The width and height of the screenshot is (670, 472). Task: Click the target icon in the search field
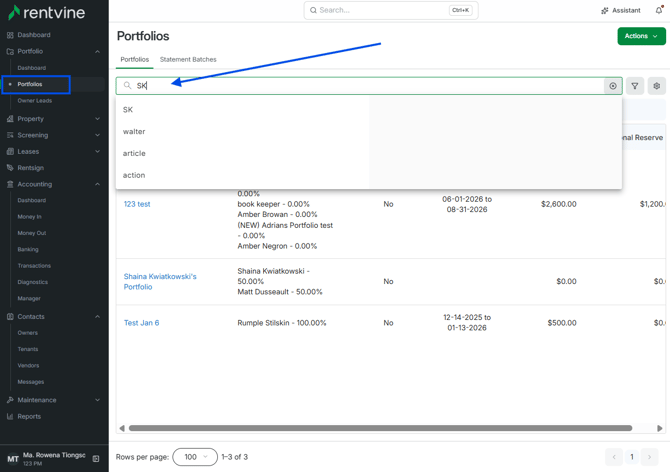[613, 86]
